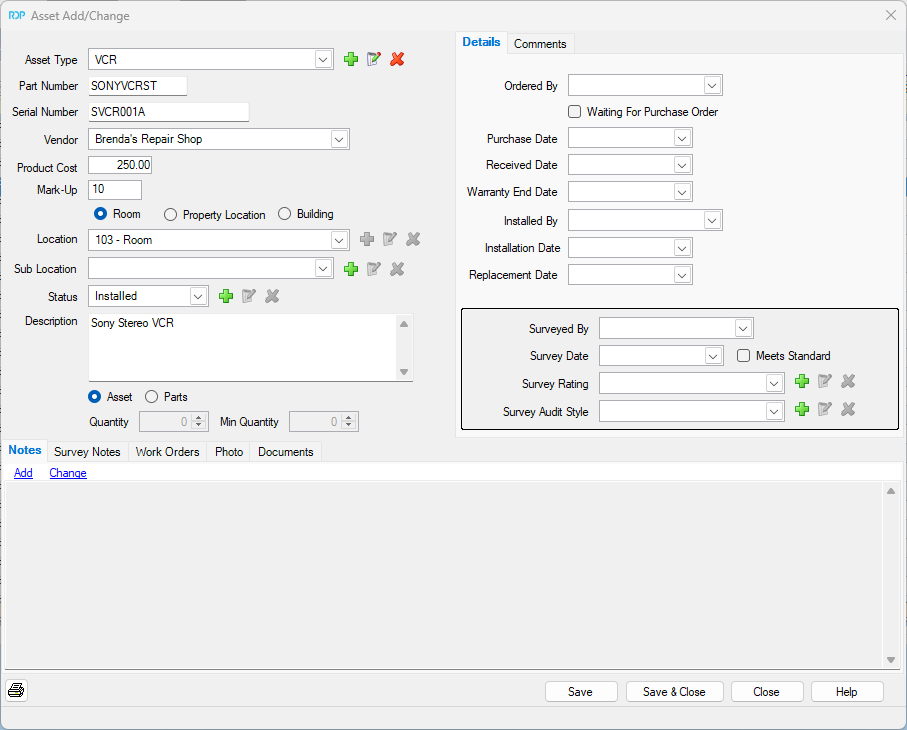
Task: Select the Building radio button
Action: tap(284, 214)
